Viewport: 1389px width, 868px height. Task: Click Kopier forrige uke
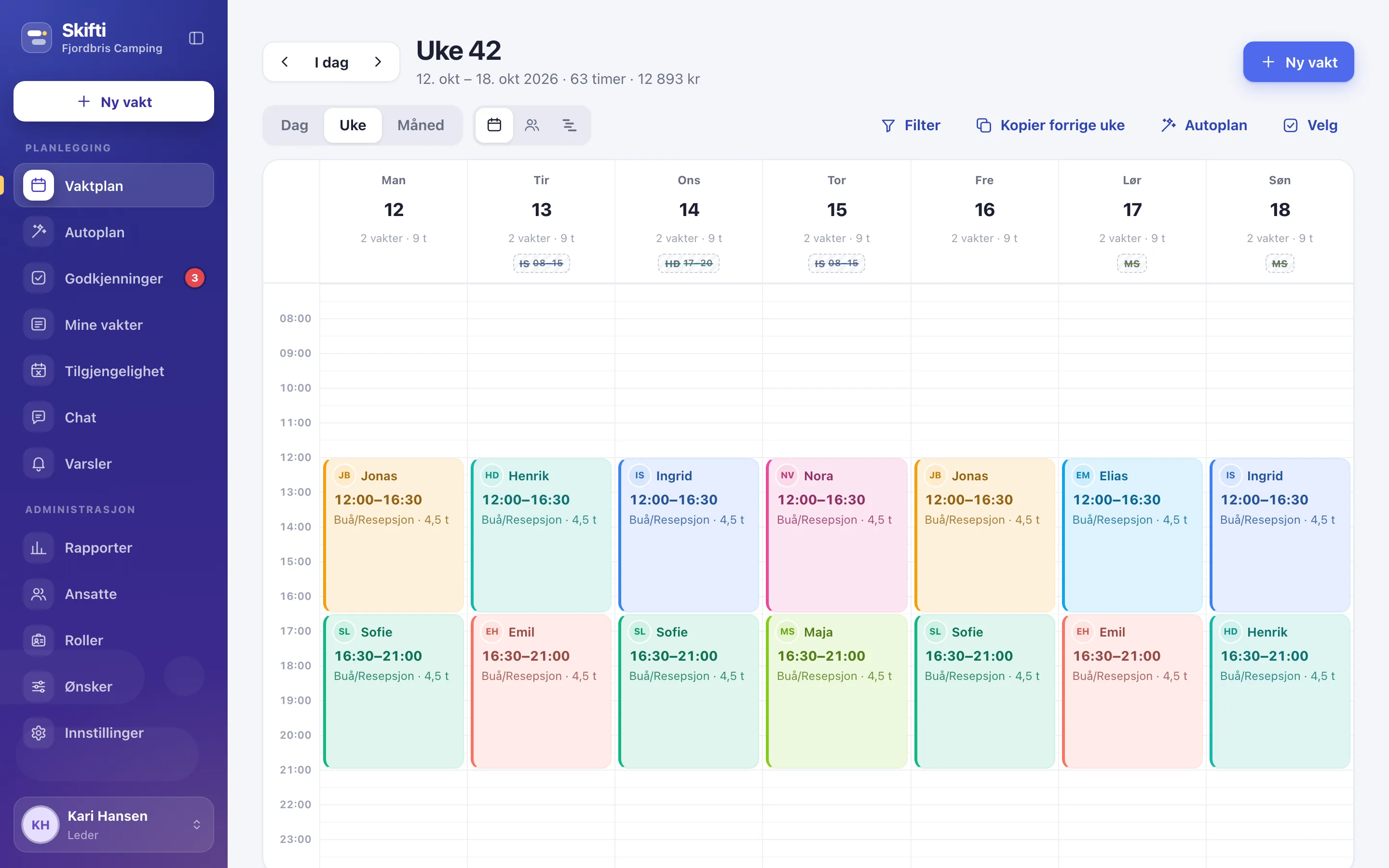1050,125
